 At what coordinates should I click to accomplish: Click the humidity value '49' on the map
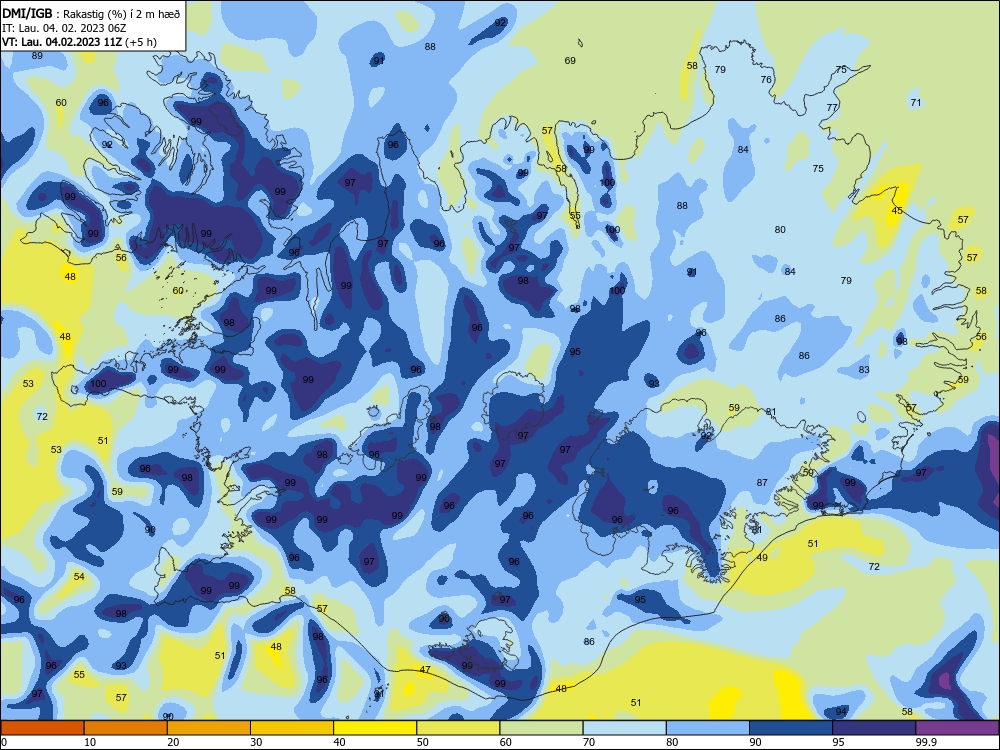coord(762,557)
